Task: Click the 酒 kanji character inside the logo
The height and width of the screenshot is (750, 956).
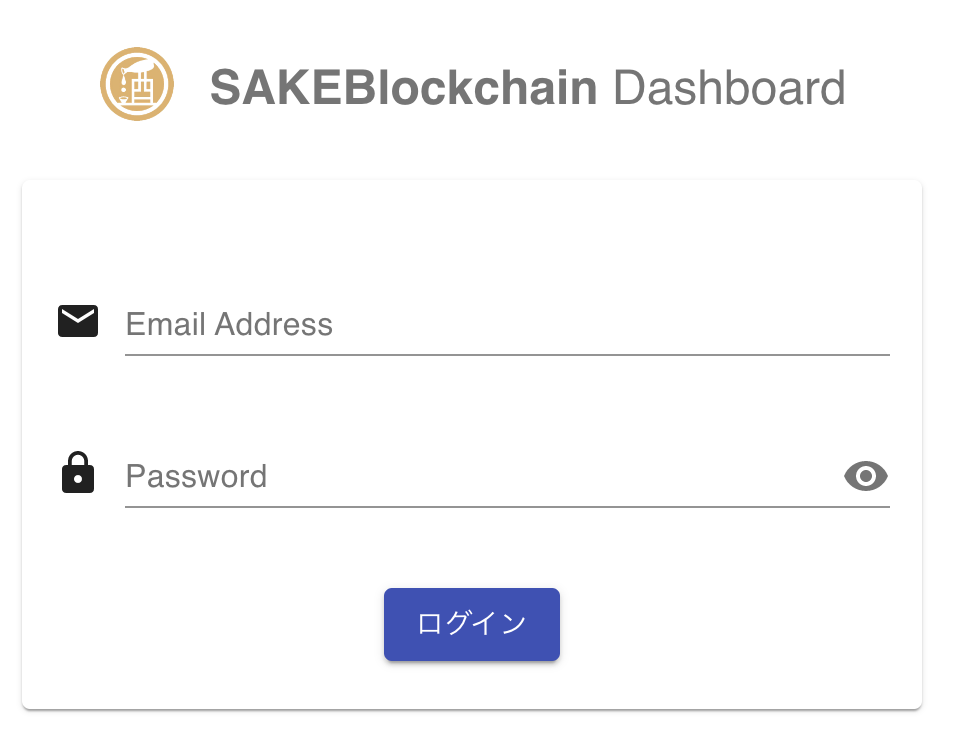Action: (x=138, y=88)
